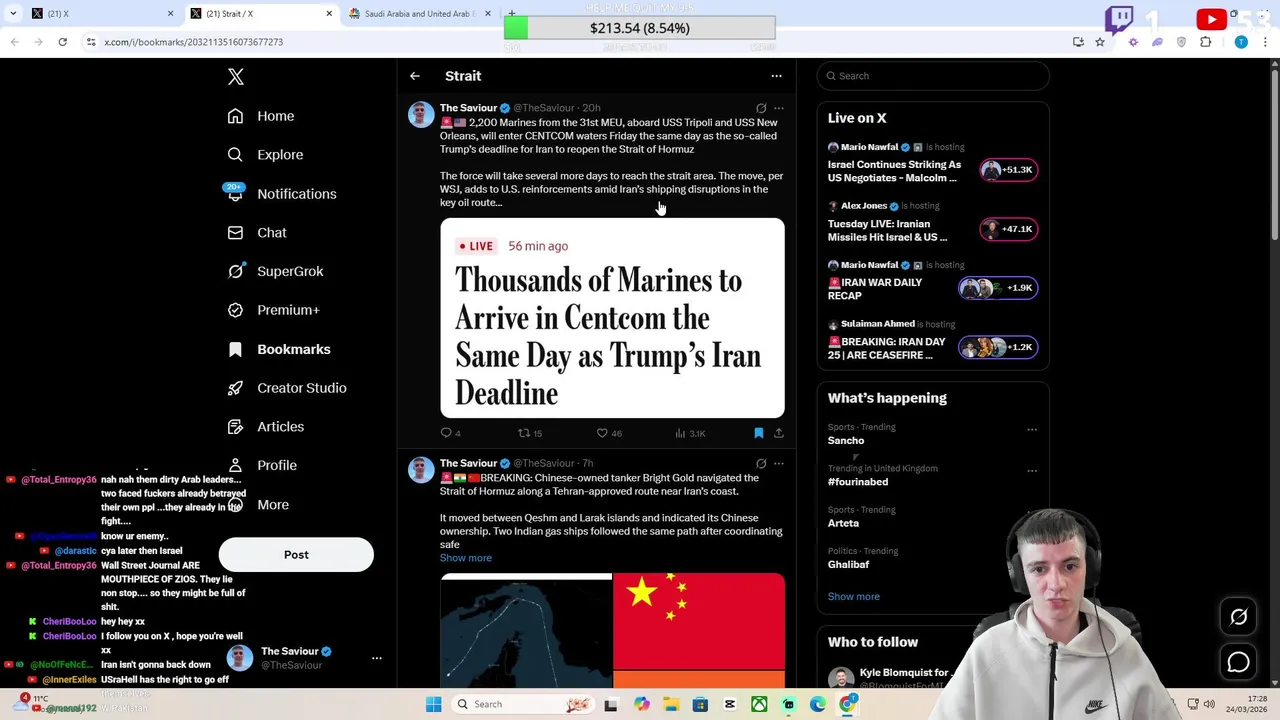Screen dimensions: 1280x720
Task: Open Profile in sidebar
Action: 262,465
